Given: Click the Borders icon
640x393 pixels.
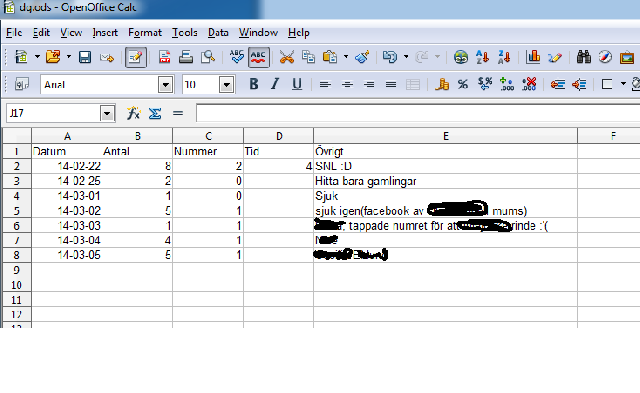Looking at the screenshot, I should pos(607,84).
